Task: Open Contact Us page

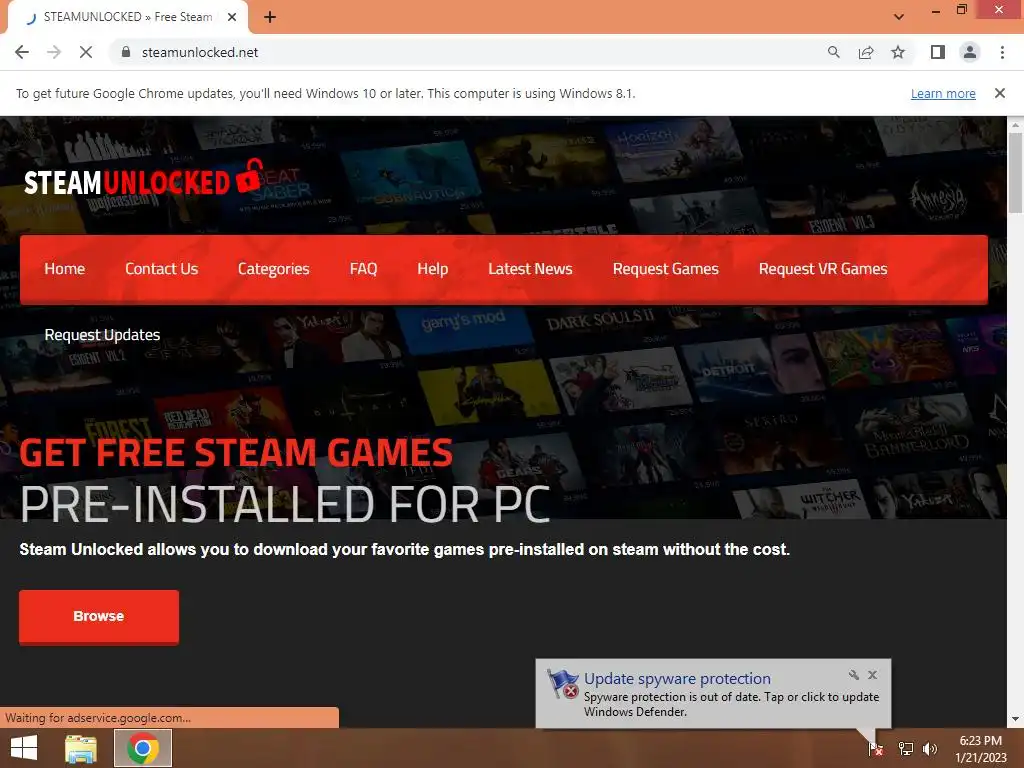Action: (x=161, y=269)
